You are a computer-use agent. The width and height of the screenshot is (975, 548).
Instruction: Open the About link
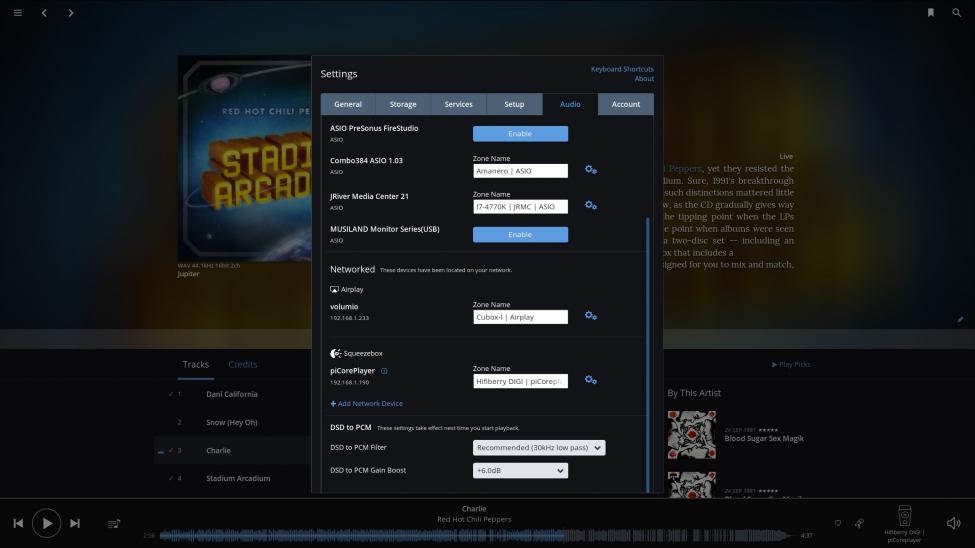(x=644, y=78)
